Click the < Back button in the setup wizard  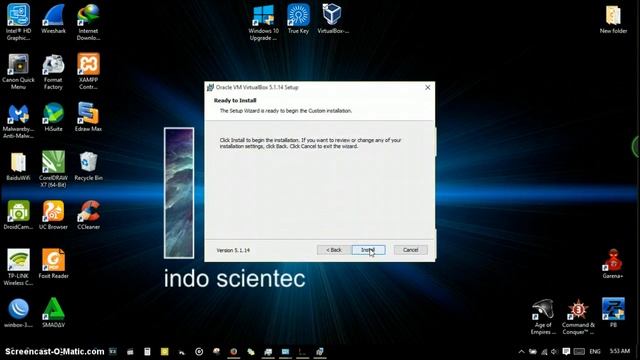(x=333, y=250)
